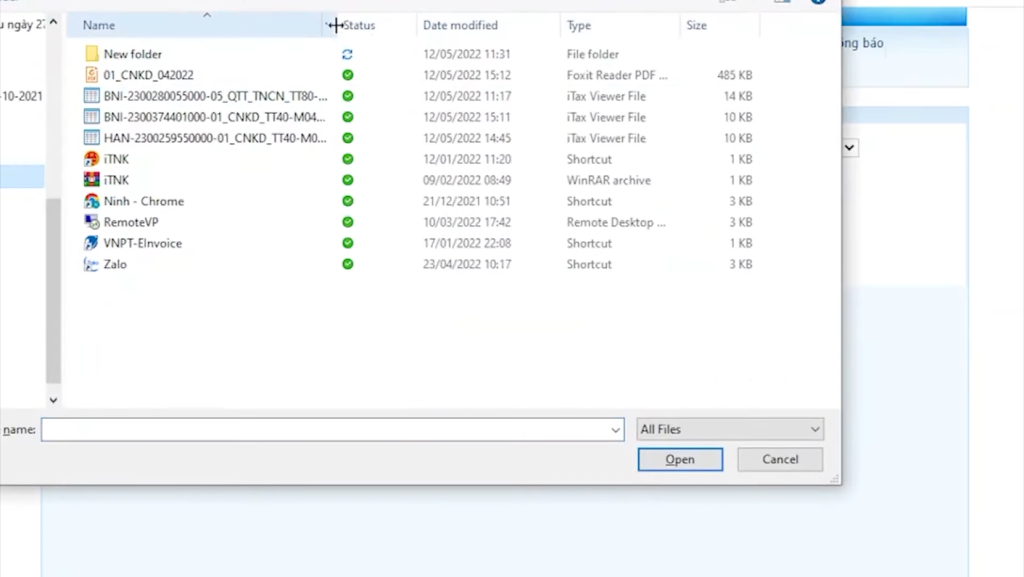Click the BNI-2300374401000 iTax file icon
1024x577 pixels.
[x=91, y=117]
